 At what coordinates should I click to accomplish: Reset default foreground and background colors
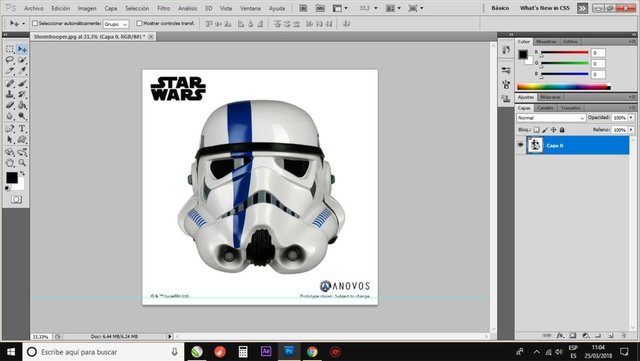coord(7,188)
